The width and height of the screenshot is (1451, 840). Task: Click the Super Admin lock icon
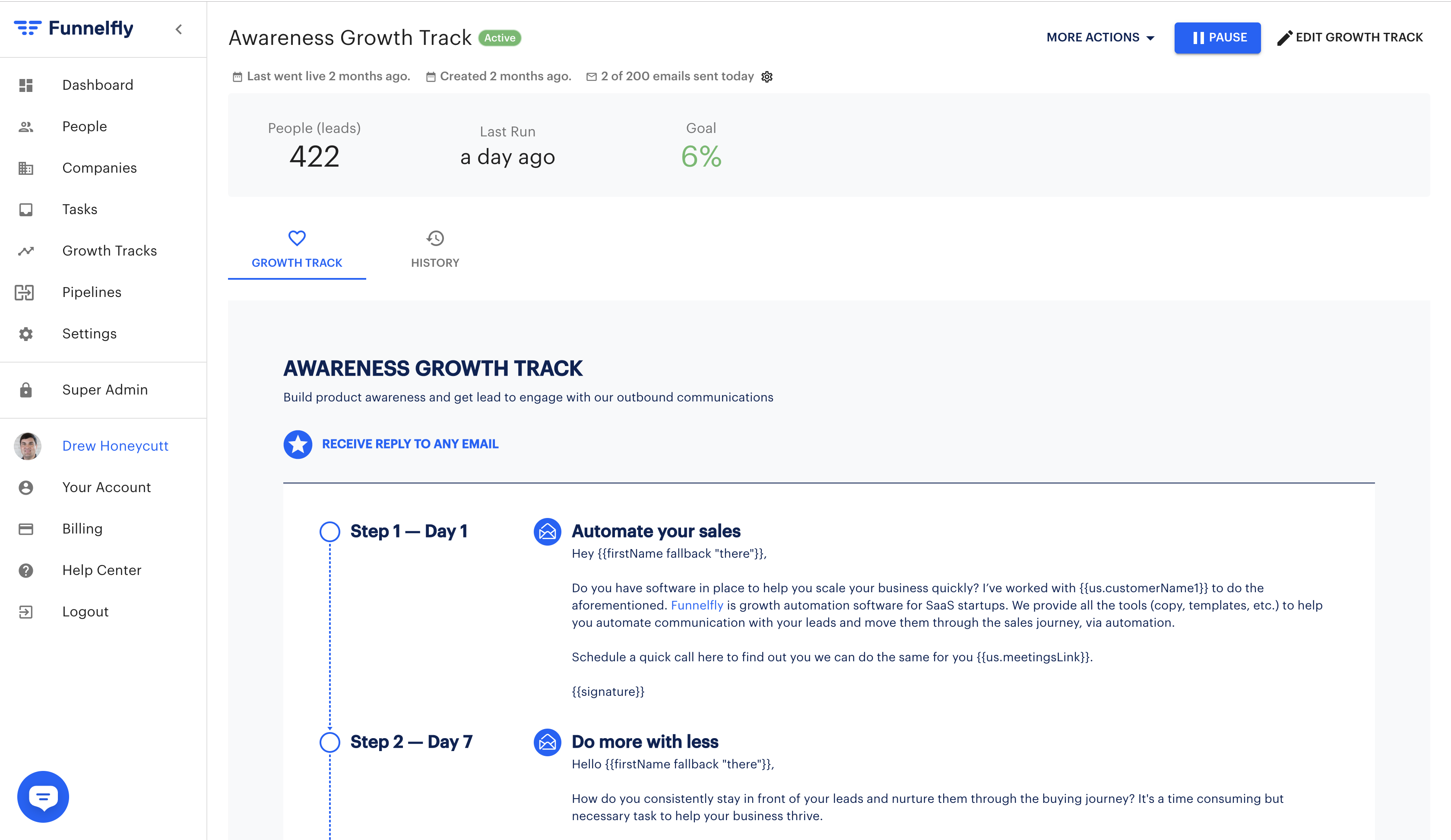26,390
